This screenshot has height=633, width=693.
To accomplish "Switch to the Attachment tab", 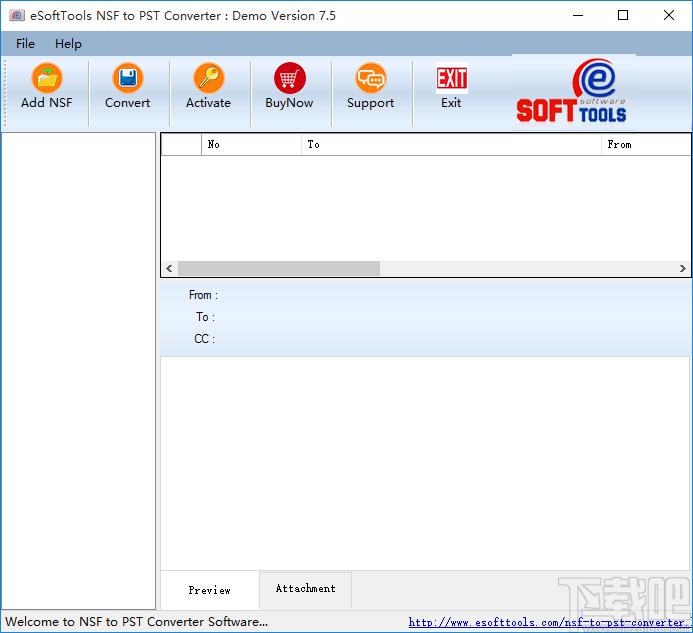I will click(x=305, y=588).
